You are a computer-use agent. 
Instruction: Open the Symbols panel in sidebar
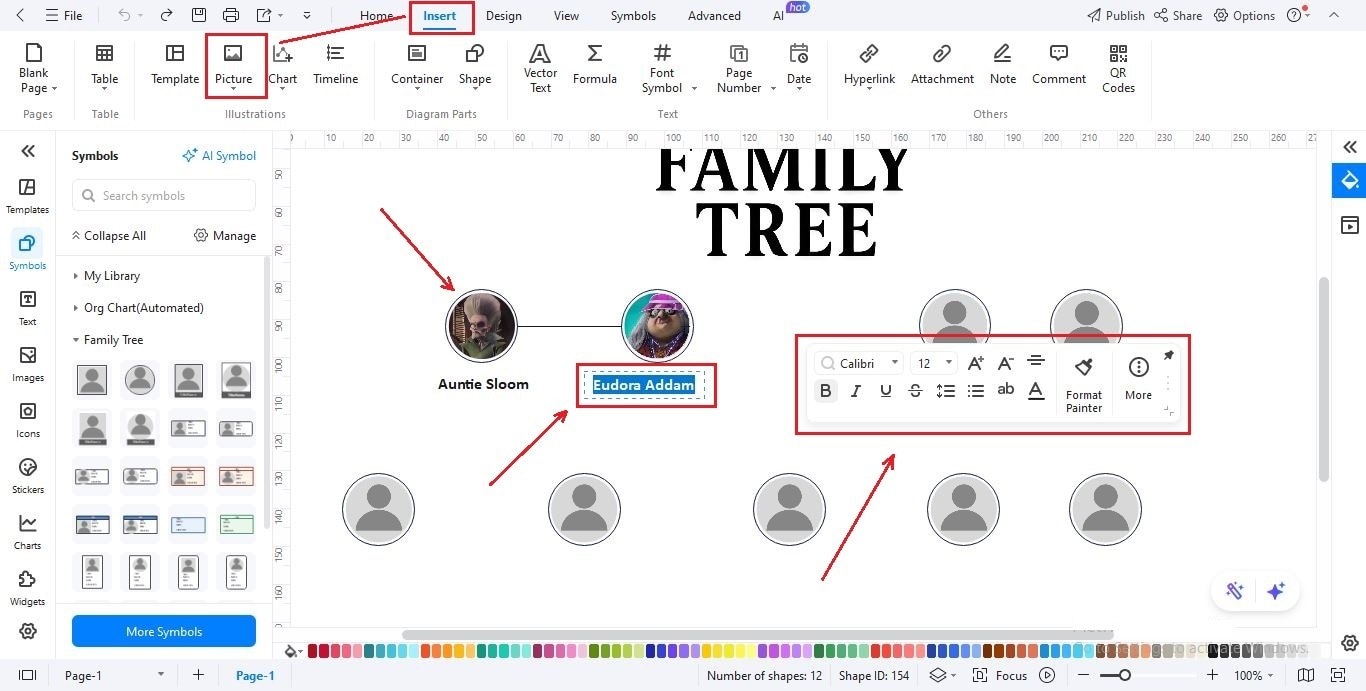pyautogui.click(x=27, y=250)
